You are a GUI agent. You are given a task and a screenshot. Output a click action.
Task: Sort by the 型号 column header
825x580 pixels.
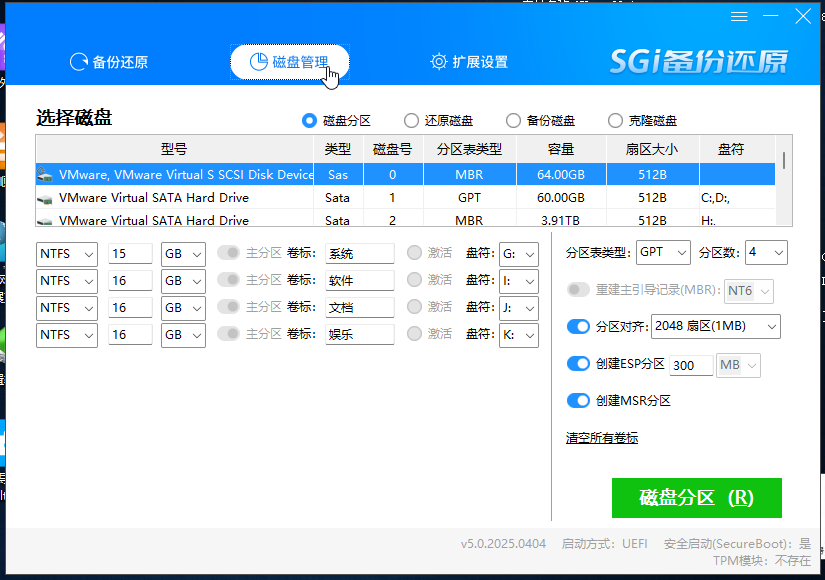[x=174, y=149]
